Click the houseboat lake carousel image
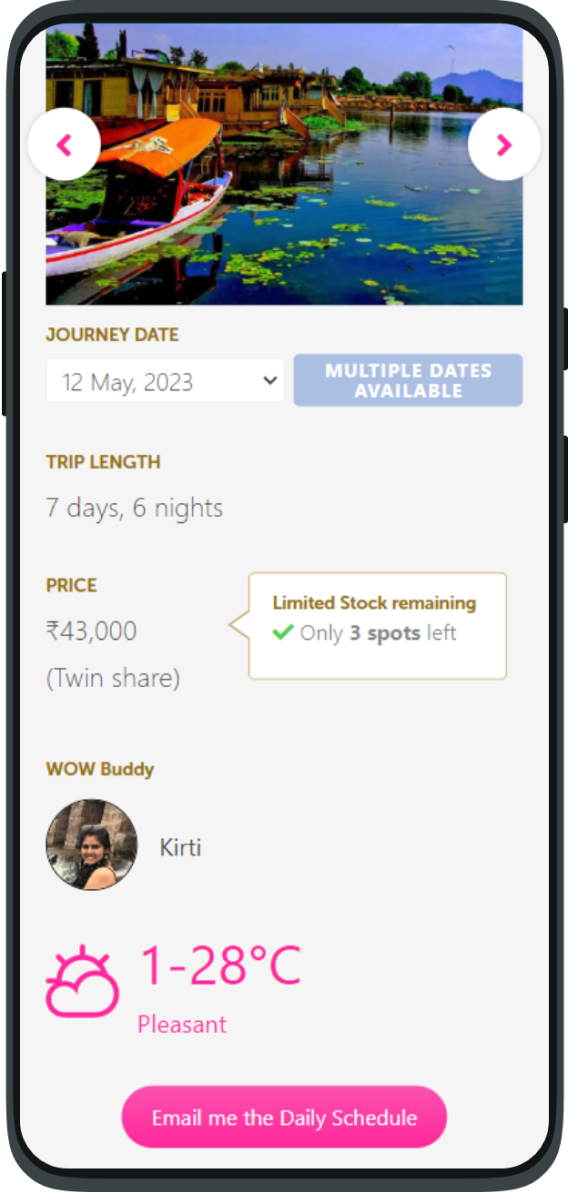The height and width of the screenshot is (1192, 568). pos(284,164)
